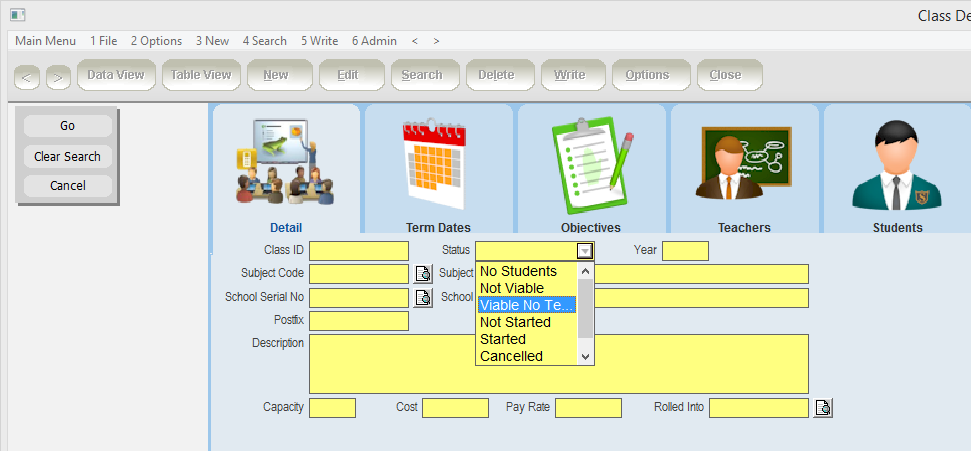Click into the Class ID field
The image size is (971, 451).
359,251
